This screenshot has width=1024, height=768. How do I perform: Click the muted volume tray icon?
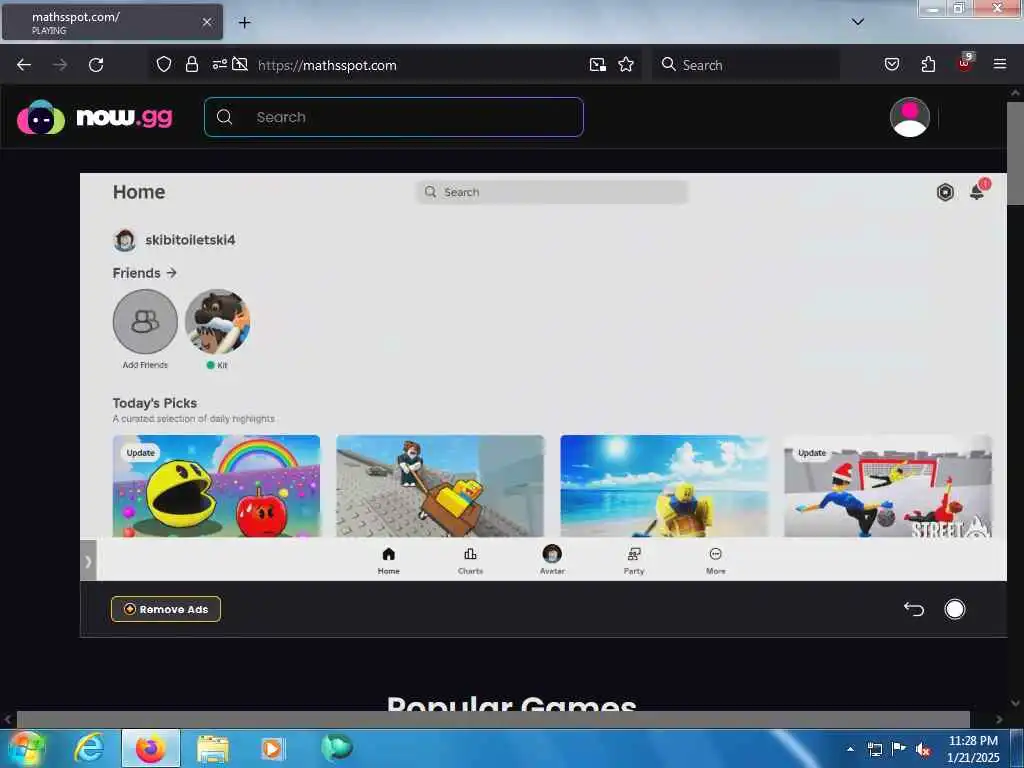pyautogui.click(x=923, y=750)
